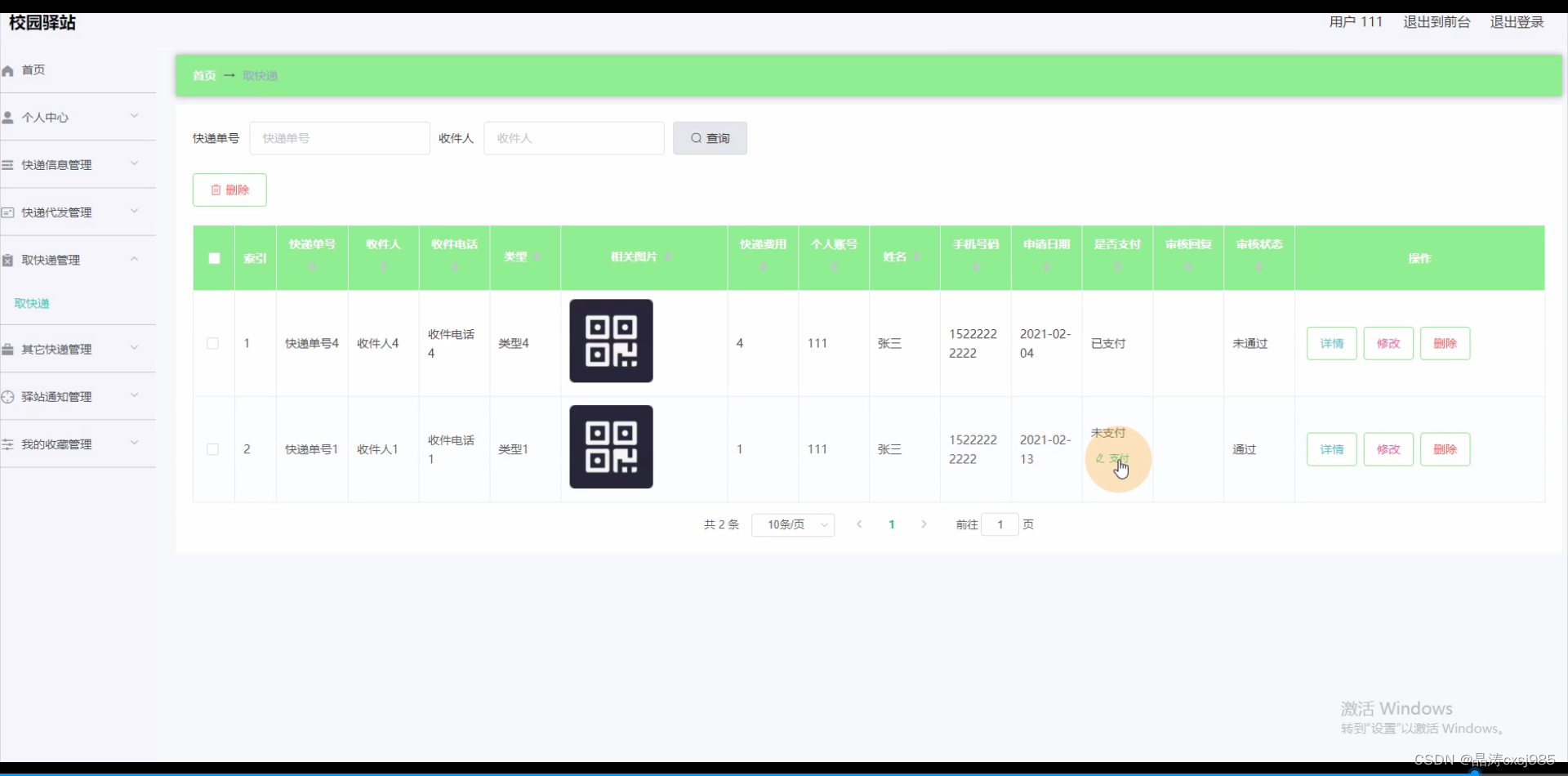Check the checkbox on row with 快递单号4
This screenshot has width=1568, height=776.
click(212, 343)
